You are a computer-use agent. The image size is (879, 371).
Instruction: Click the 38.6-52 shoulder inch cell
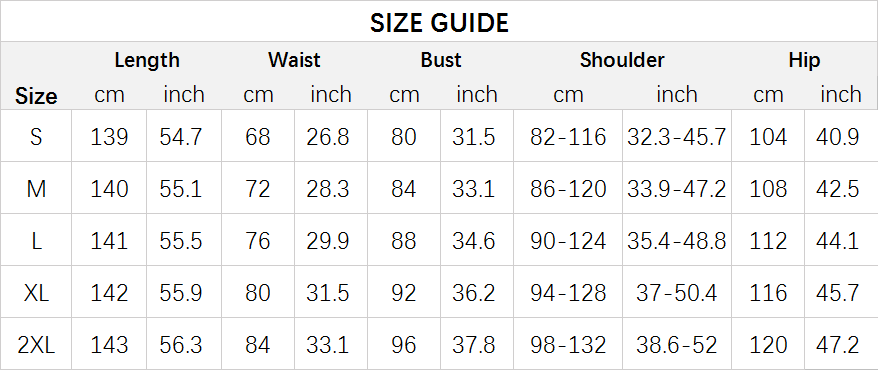[x=677, y=344]
